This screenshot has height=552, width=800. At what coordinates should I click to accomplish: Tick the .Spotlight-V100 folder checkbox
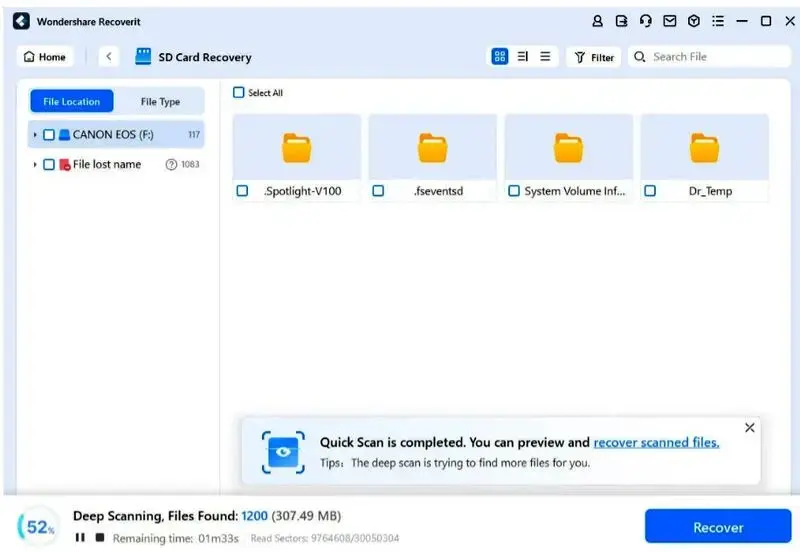(242, 191)
